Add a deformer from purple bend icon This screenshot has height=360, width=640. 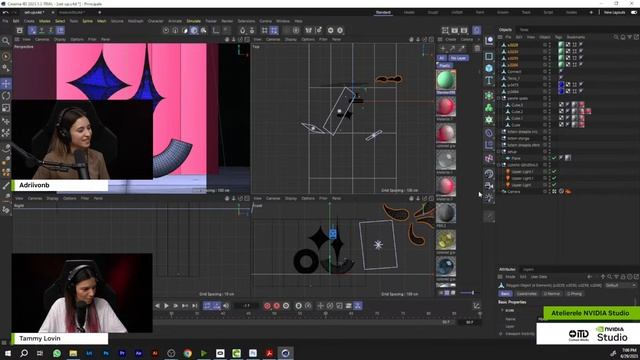click(x=489, y=133)
